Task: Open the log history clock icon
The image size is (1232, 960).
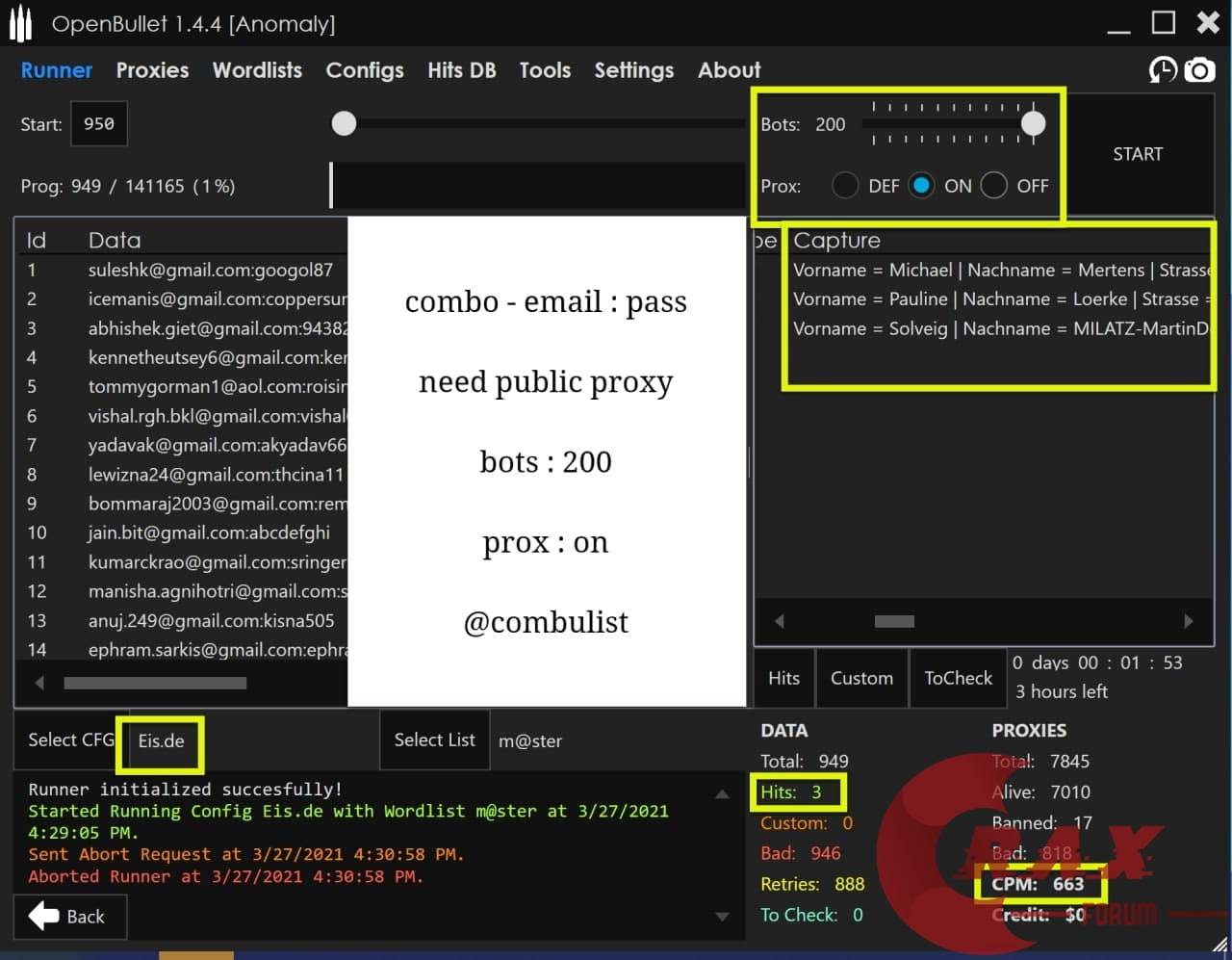Action: (x=1163, y=70)
